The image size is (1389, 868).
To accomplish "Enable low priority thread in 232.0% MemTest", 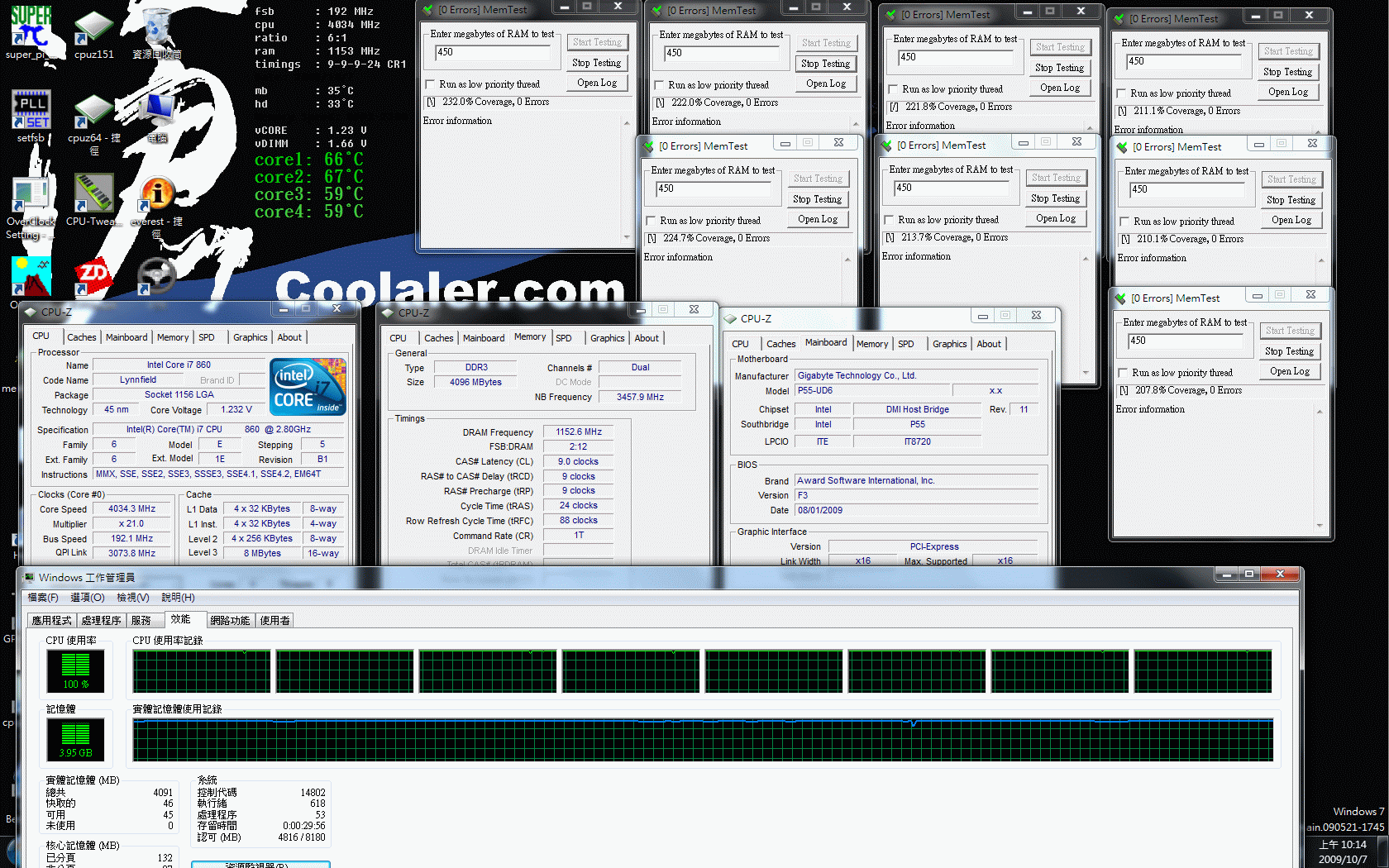I will [430, 84].
